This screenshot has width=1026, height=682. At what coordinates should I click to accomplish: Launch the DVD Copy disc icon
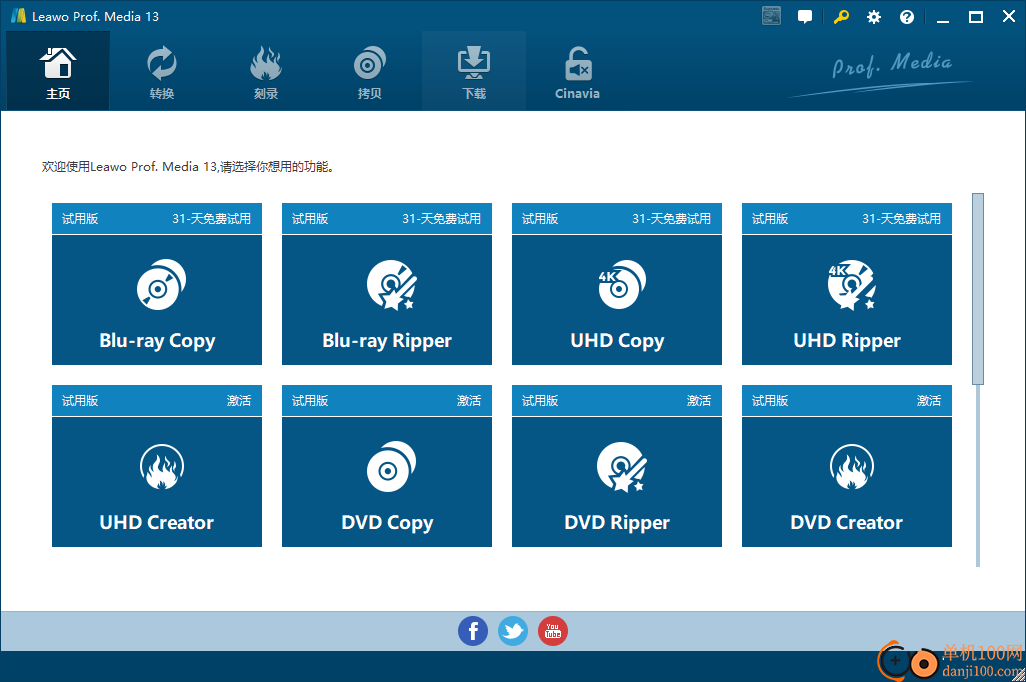click(x=391, y=467)
